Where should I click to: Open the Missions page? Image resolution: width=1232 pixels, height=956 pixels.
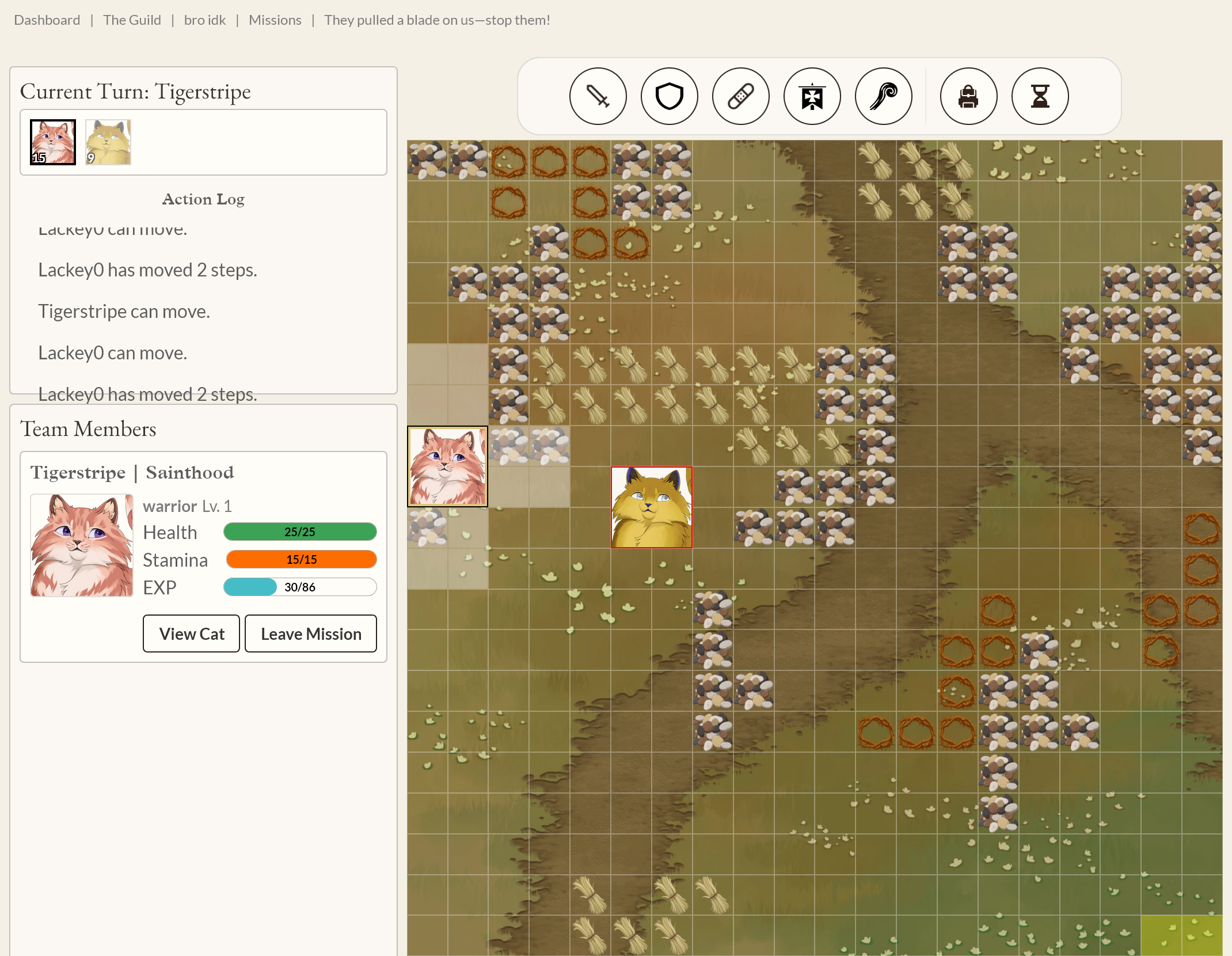275,20
